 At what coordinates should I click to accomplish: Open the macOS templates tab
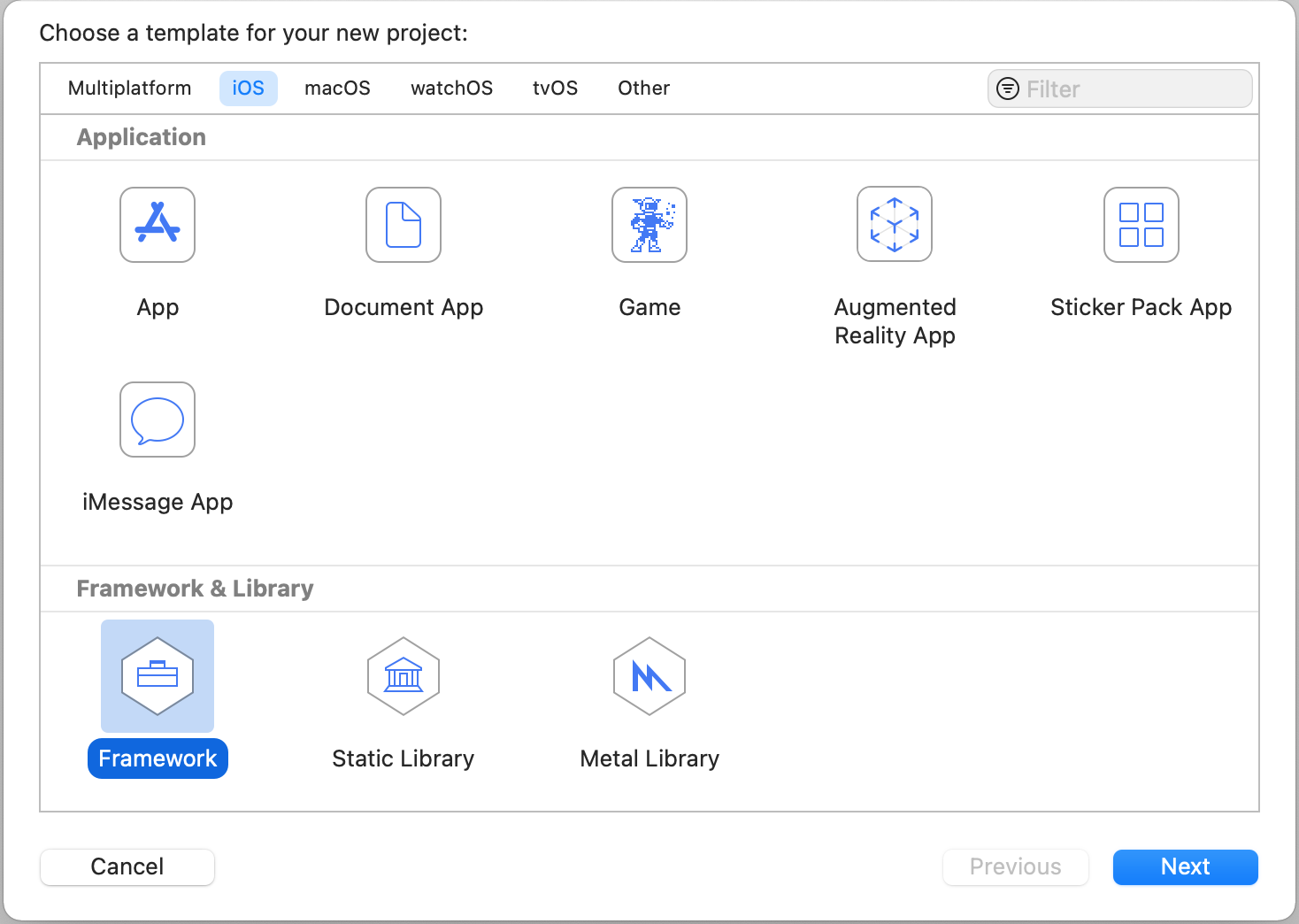(337, 89)
